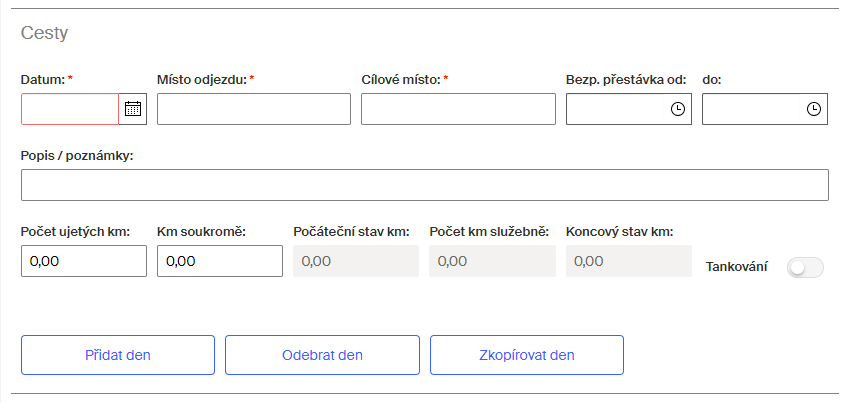Focus the Datum date input field
Viewport: 849px width, 403px height.
(x=70, y=109)
